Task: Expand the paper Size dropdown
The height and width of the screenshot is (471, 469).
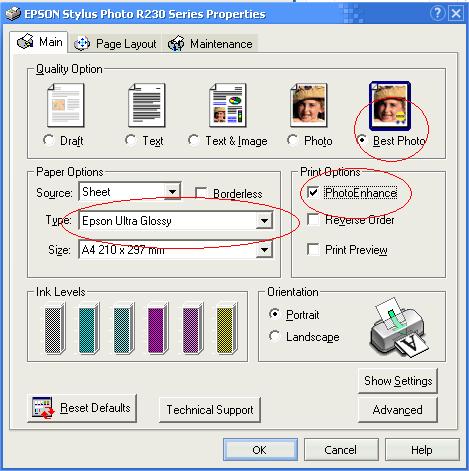Action: [x=264, y=250]
